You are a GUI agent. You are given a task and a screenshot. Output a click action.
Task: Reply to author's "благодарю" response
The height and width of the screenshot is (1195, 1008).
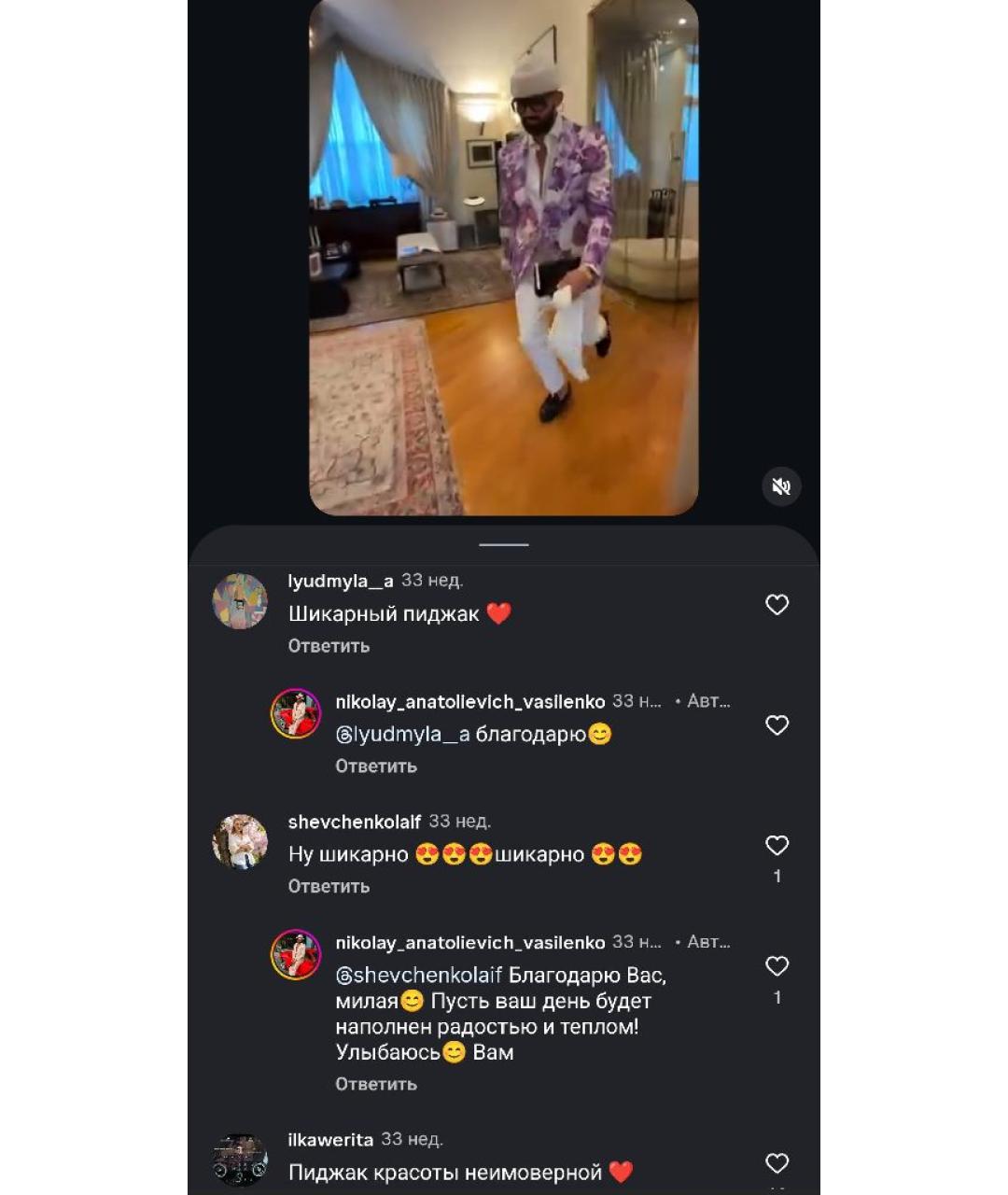tap(376, 766)
